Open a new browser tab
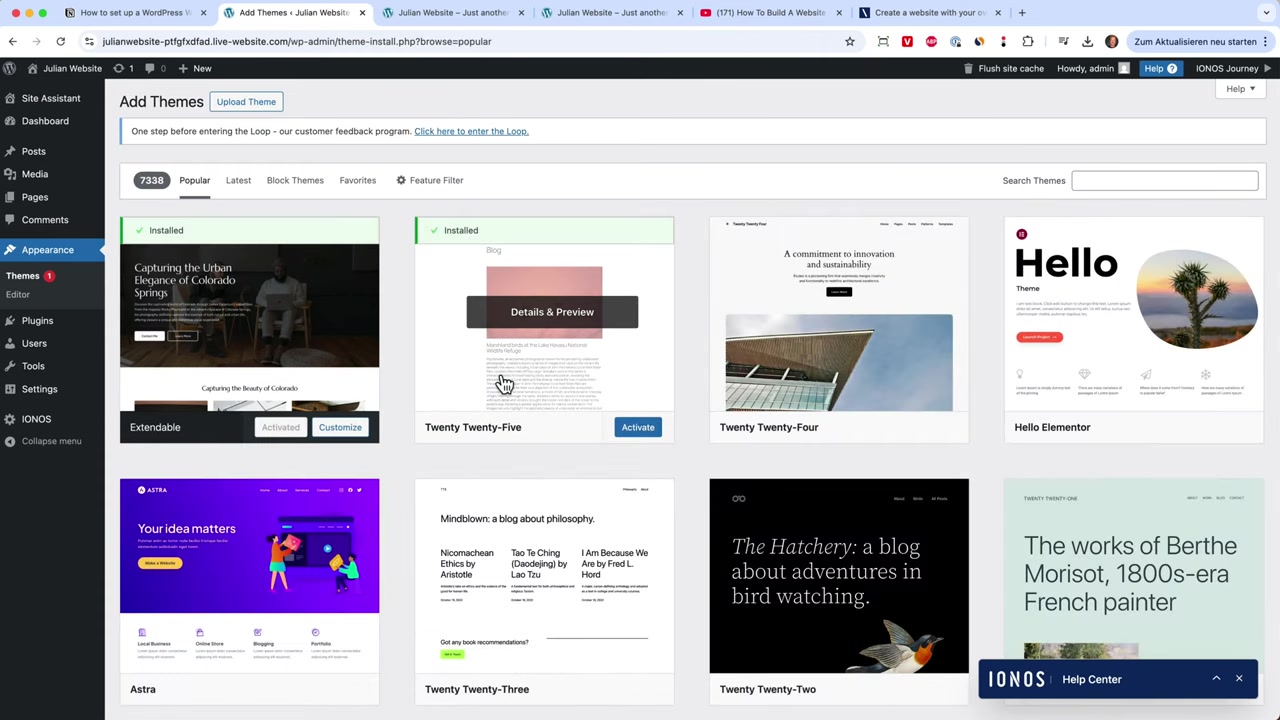Image resolution: width=1280 pixels, height=720 pixels. click(1022, 13)
